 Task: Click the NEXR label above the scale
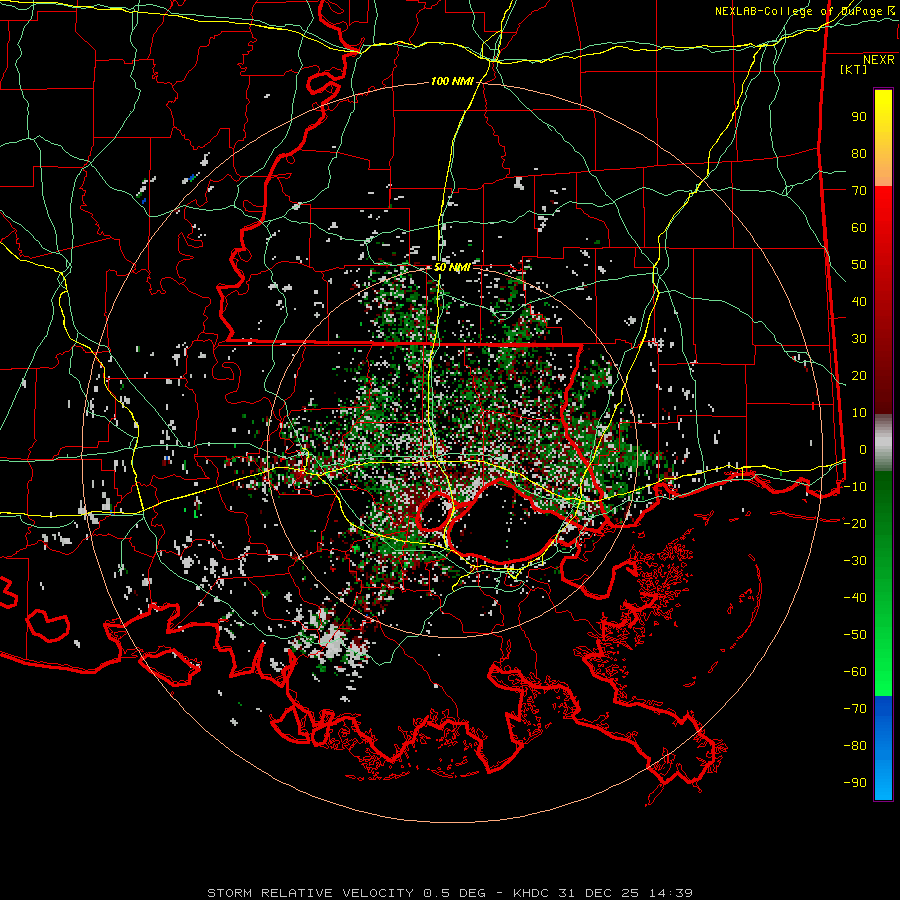[878, 60]
